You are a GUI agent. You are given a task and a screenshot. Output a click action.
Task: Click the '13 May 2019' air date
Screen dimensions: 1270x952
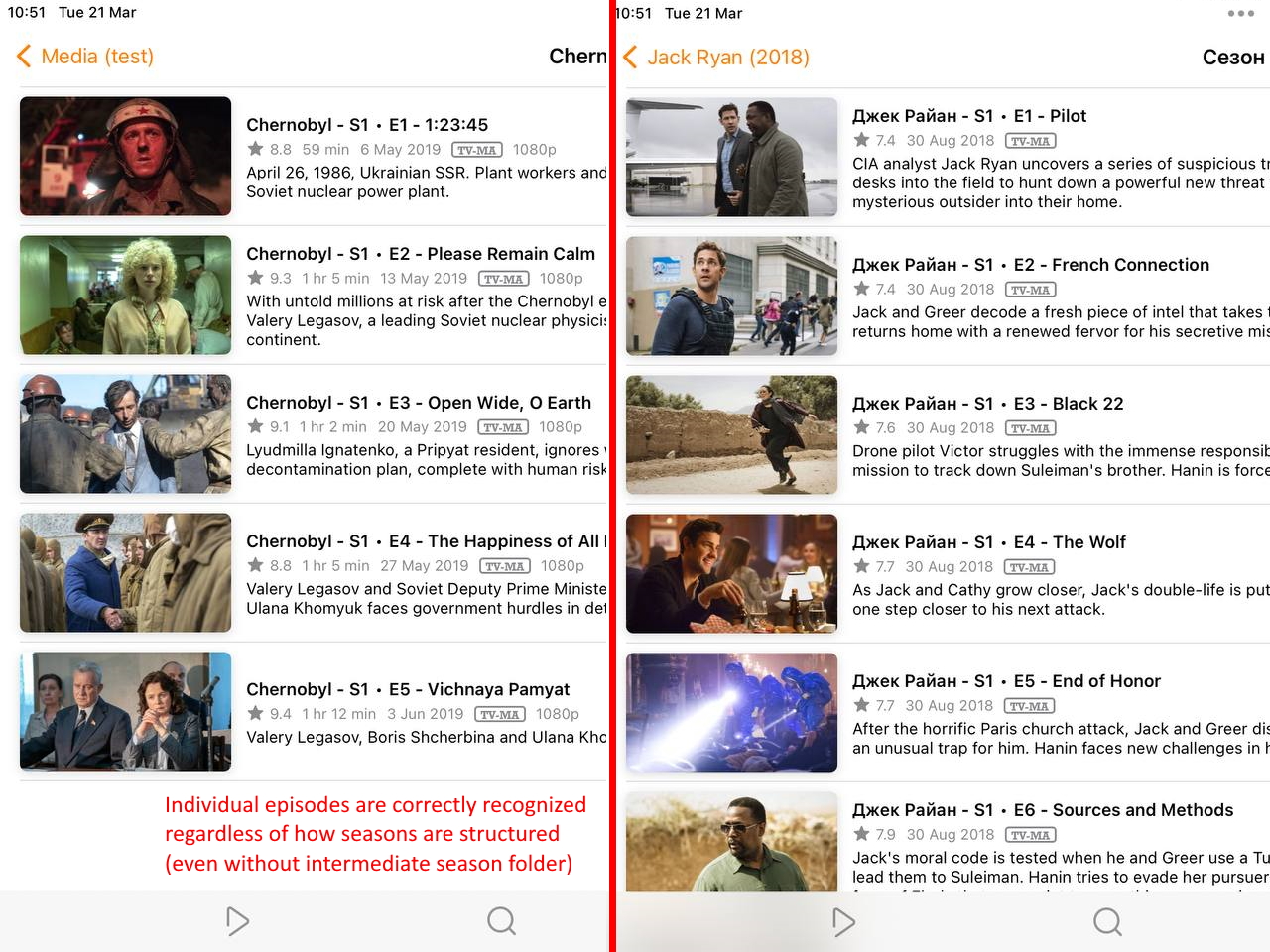[x=424, y=278]
